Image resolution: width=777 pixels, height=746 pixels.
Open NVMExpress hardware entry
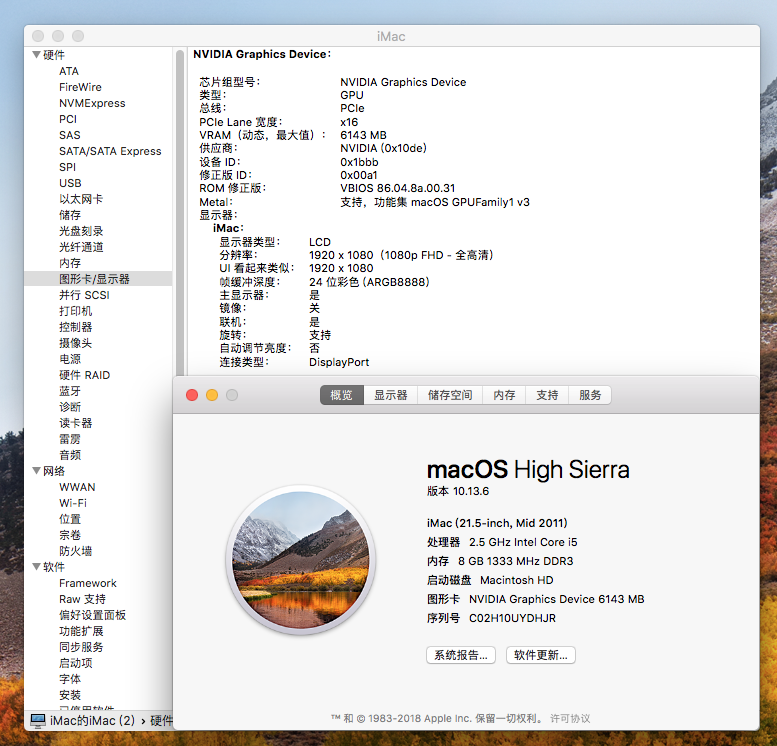(x=92, y=103)
